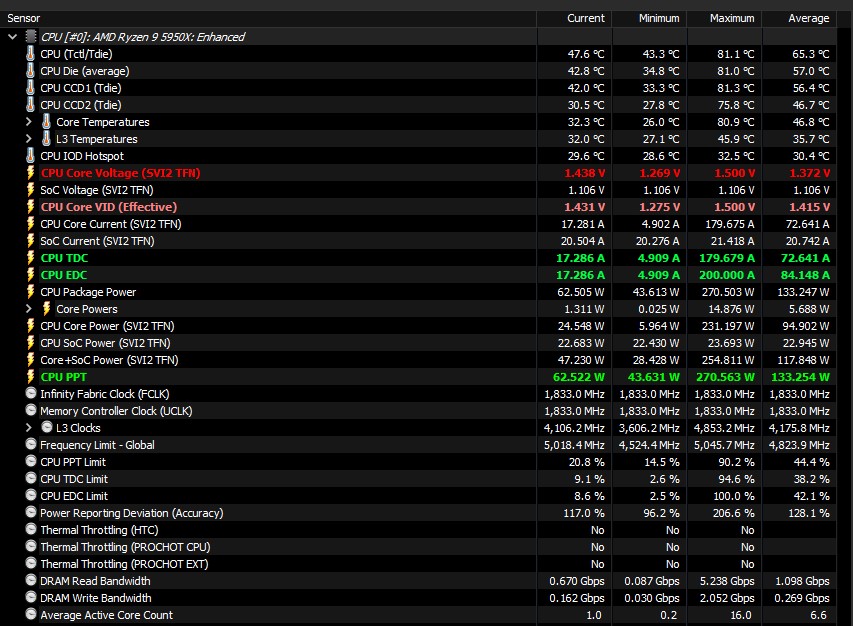The width and height of the screenshot is (853, 626).
Task: Click the icon for Thermal Throttling (PROCHOT CPU)
Action: pos(31,546)
